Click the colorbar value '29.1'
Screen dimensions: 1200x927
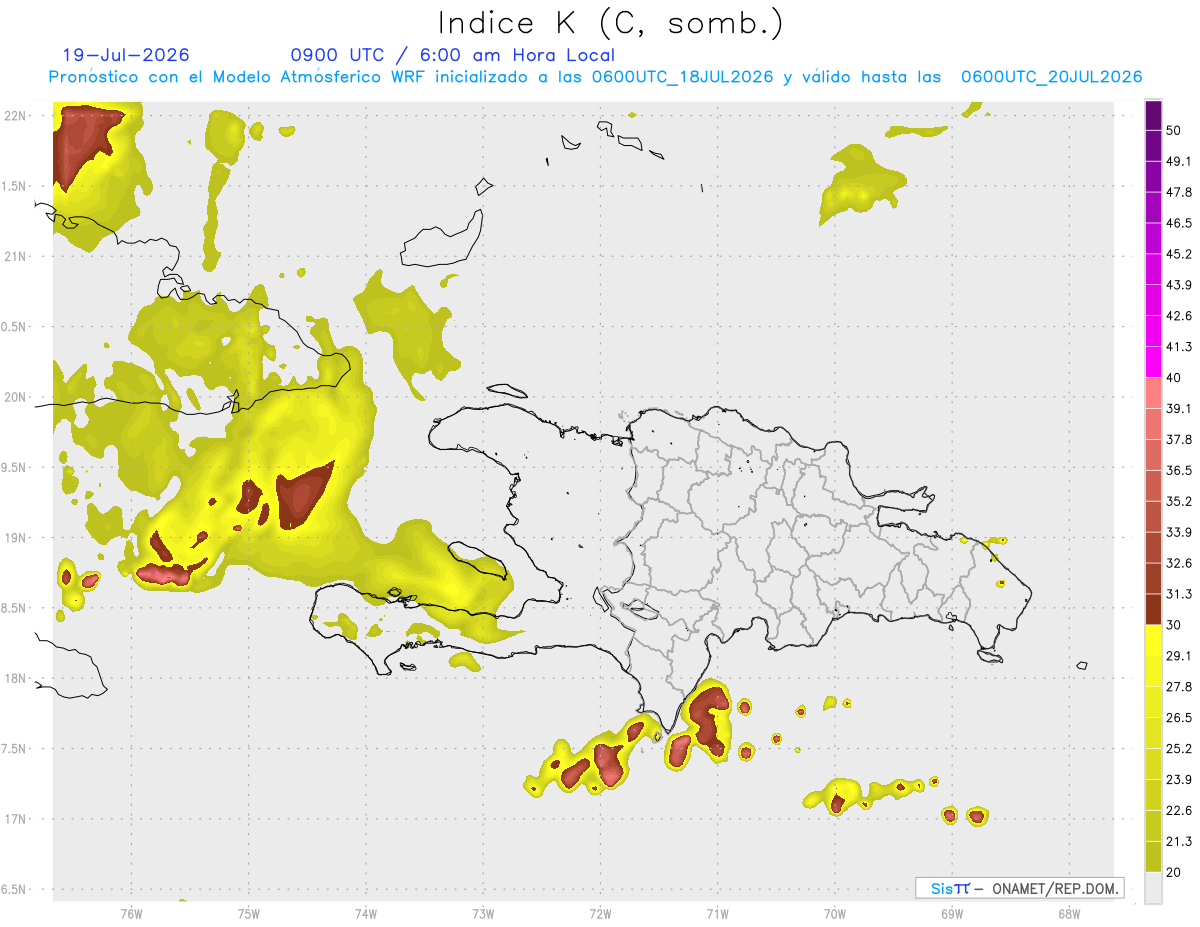[1180, 656]
